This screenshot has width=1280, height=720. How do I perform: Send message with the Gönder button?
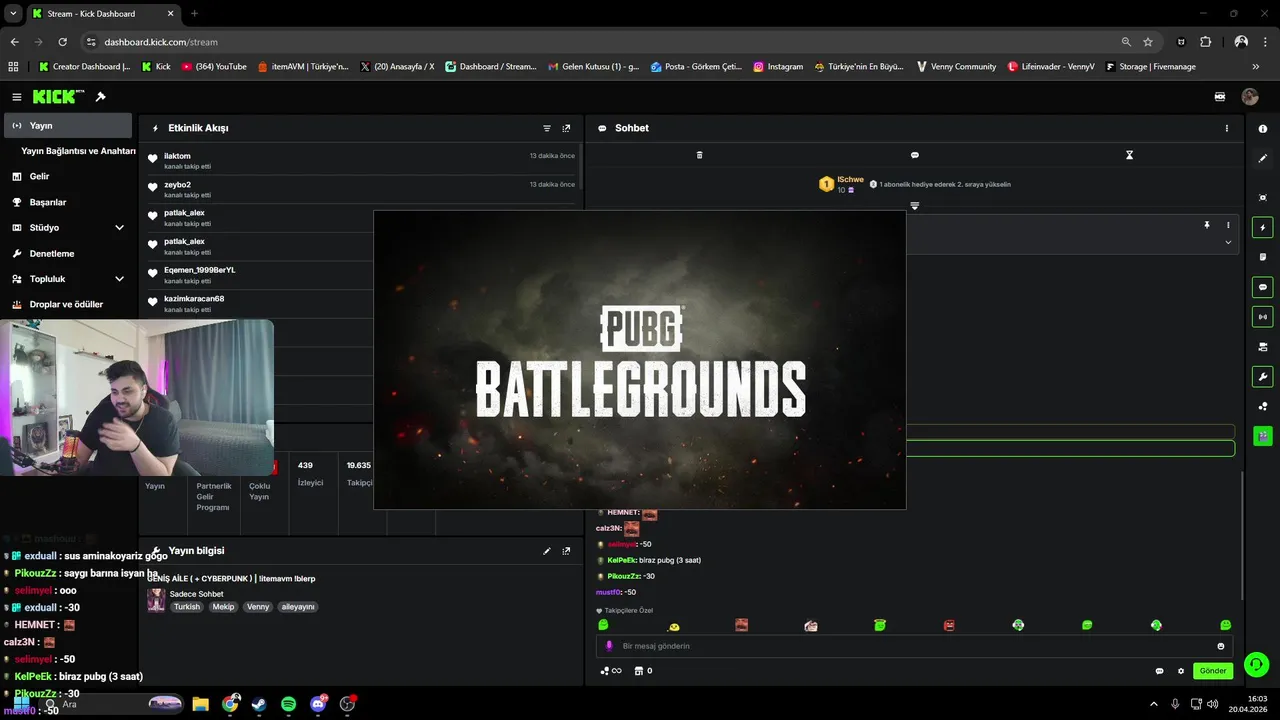point(1213,671)
